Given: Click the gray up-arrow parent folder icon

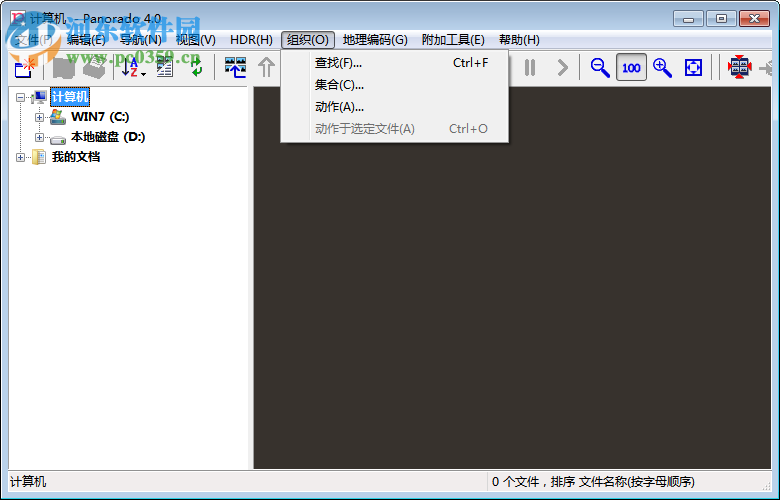Looking at the screenshot, I should tap(267, 67).
